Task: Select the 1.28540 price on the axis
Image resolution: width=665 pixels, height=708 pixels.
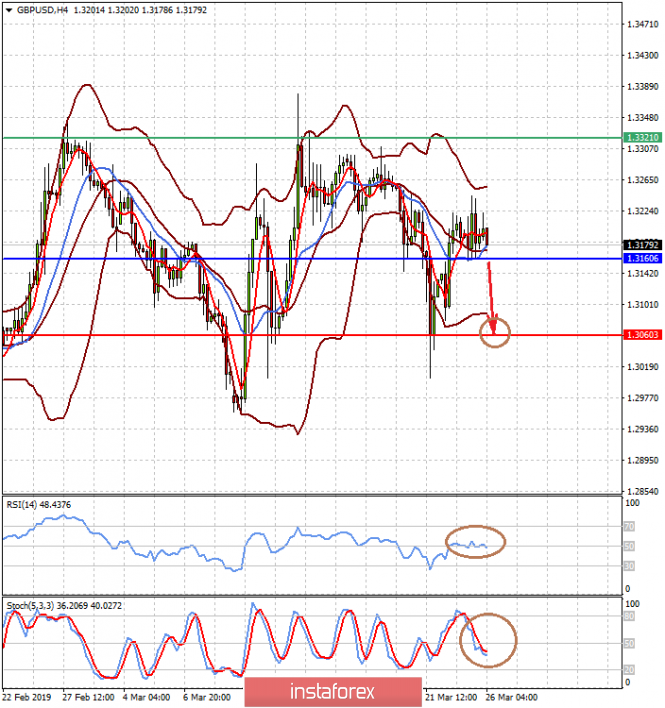Action: pos(640,492)
